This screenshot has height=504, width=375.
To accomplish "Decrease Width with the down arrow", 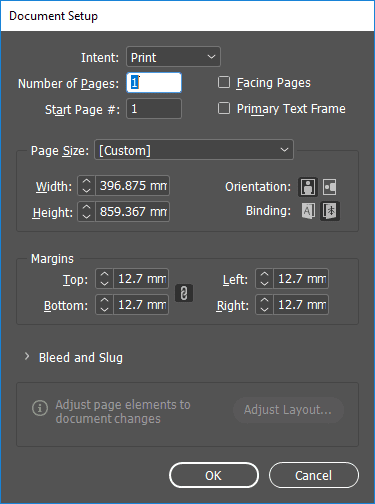I will click(87, 191).
